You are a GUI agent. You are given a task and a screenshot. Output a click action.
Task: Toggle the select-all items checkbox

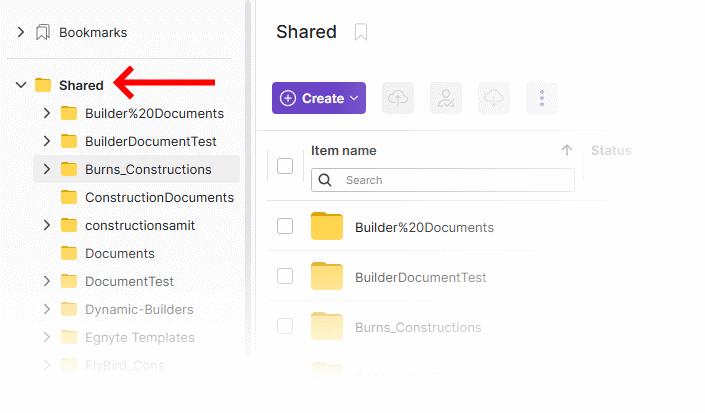point(285,166)
